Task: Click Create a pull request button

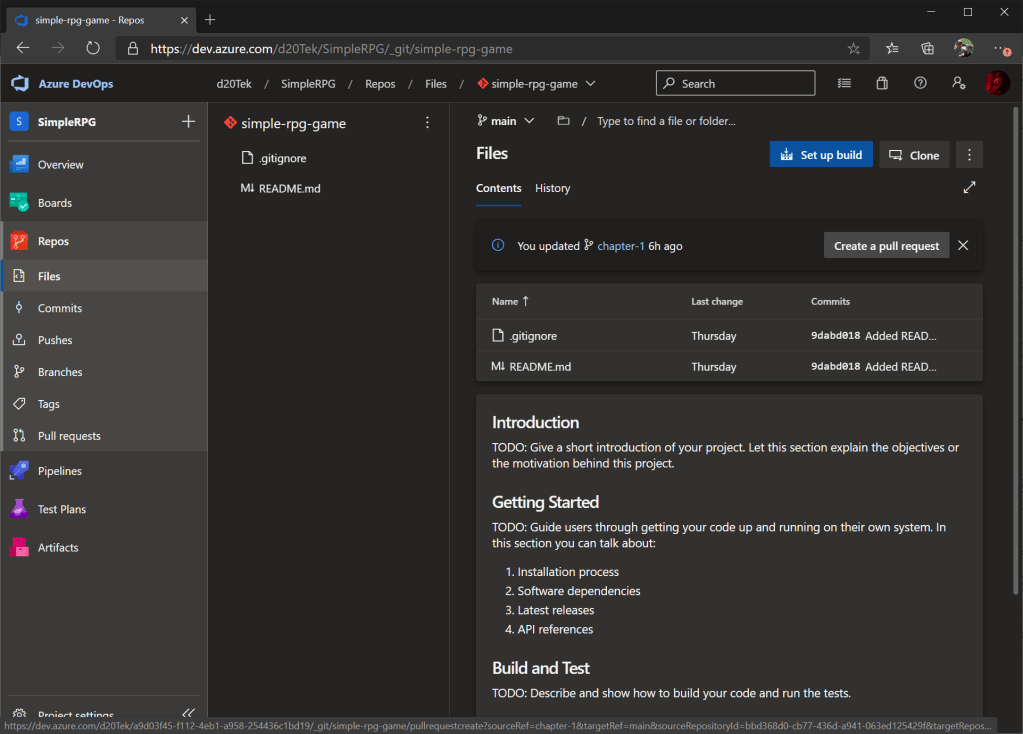Action: point(886,246)
